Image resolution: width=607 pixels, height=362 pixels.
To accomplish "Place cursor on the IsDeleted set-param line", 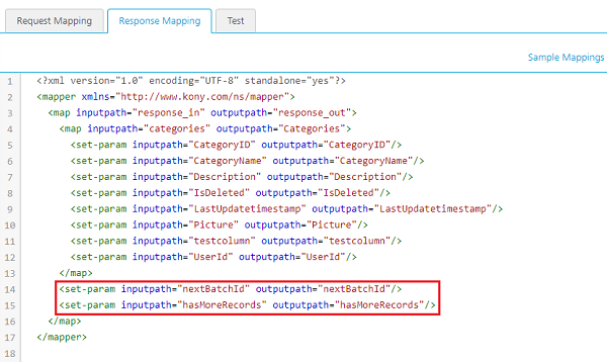I will tap(230, 193).
